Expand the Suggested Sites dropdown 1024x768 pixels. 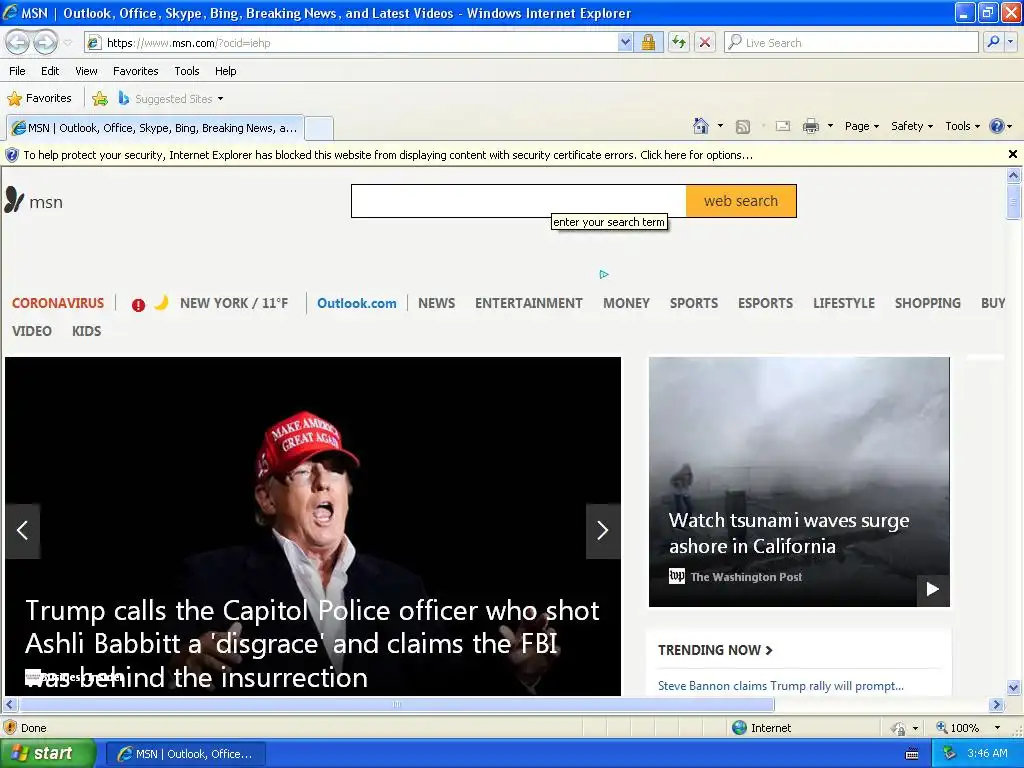coord(220,99)
